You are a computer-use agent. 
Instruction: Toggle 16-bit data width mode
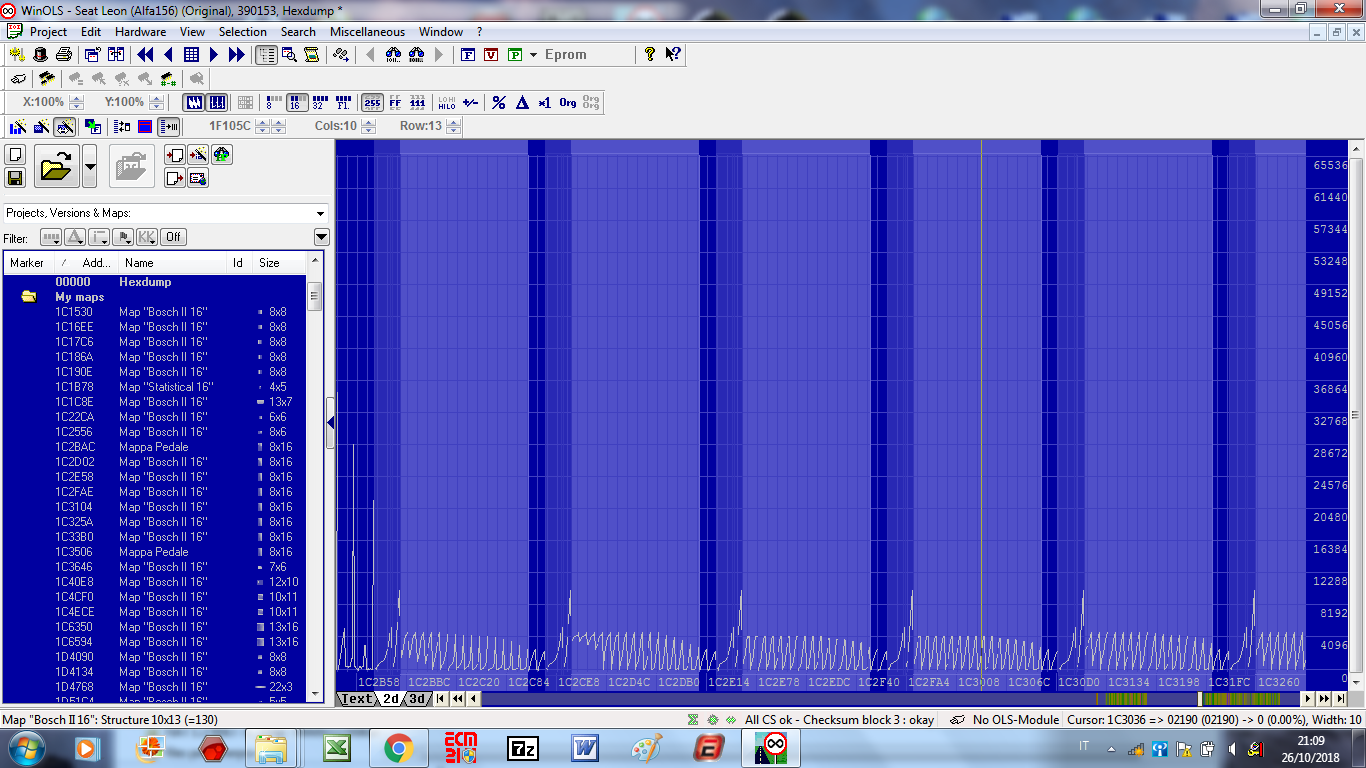(x=295, y=103)
